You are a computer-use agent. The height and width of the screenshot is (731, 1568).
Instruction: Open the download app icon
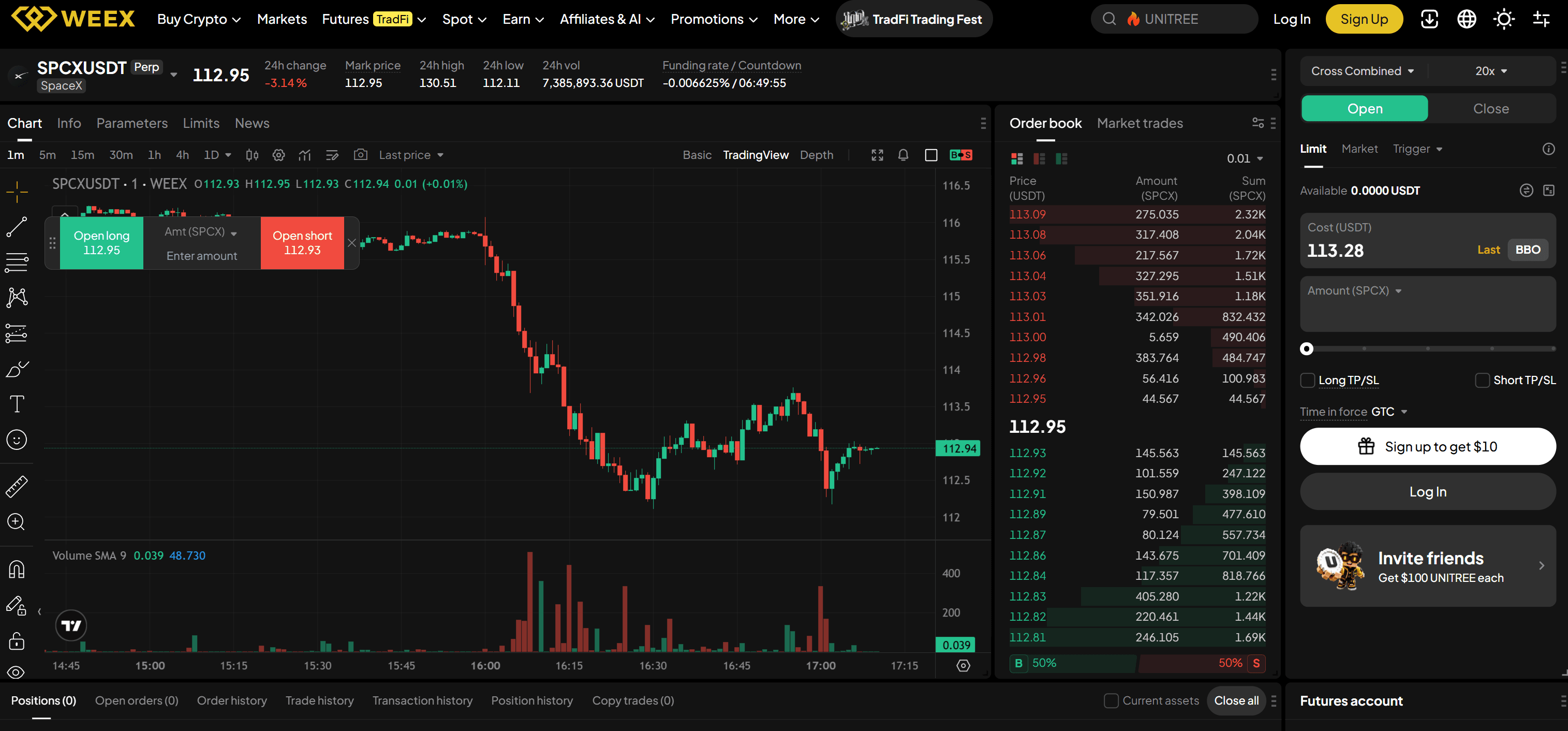(x=1429, y=19)
